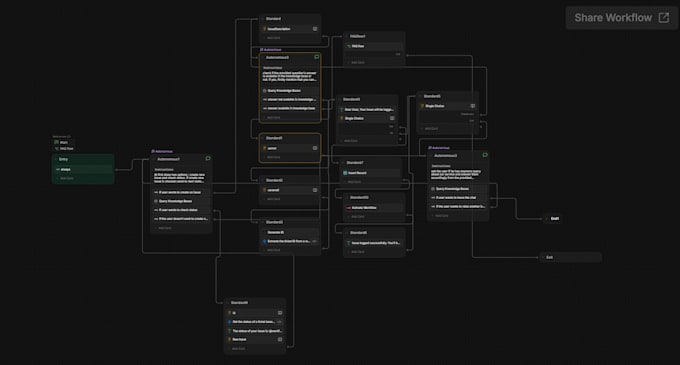Select 'Issue logged successfully' text card

tap(375, 243)
